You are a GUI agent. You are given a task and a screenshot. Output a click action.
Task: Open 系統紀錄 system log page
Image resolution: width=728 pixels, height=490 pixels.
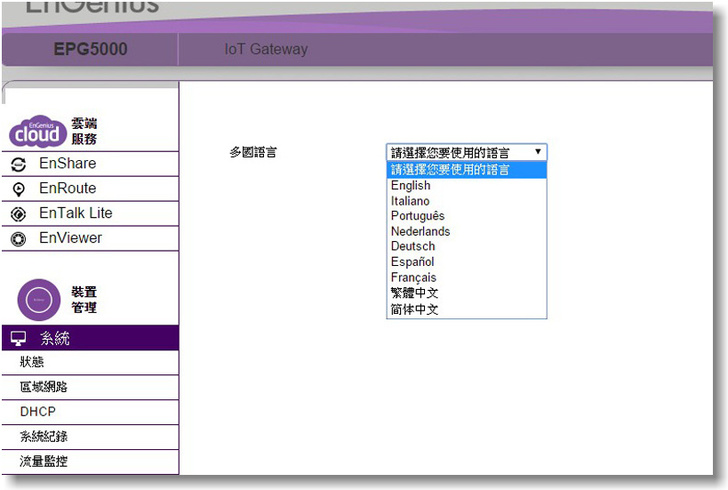[44, 436]
